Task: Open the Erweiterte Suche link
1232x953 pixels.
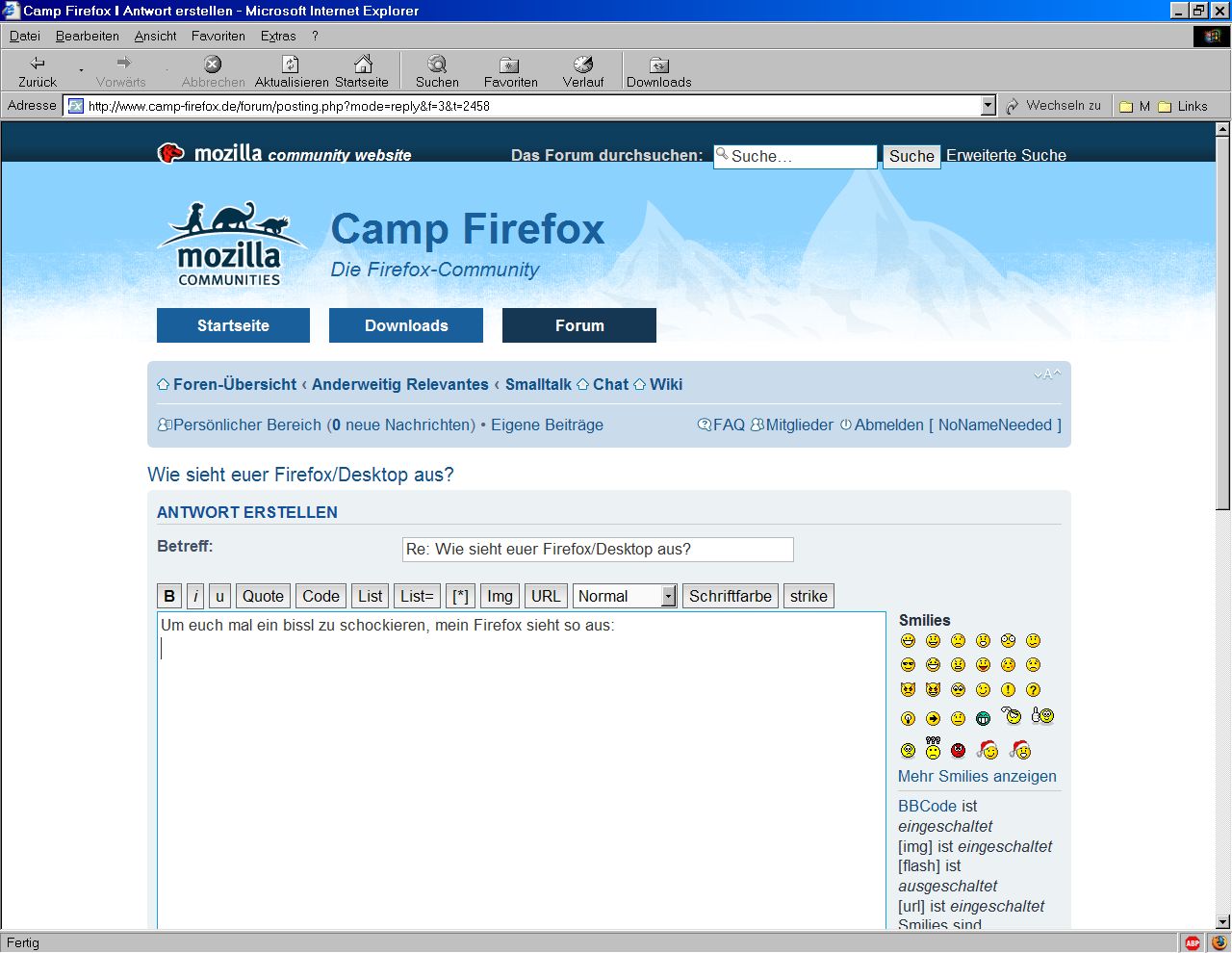Action: (x=1006, y=155)
